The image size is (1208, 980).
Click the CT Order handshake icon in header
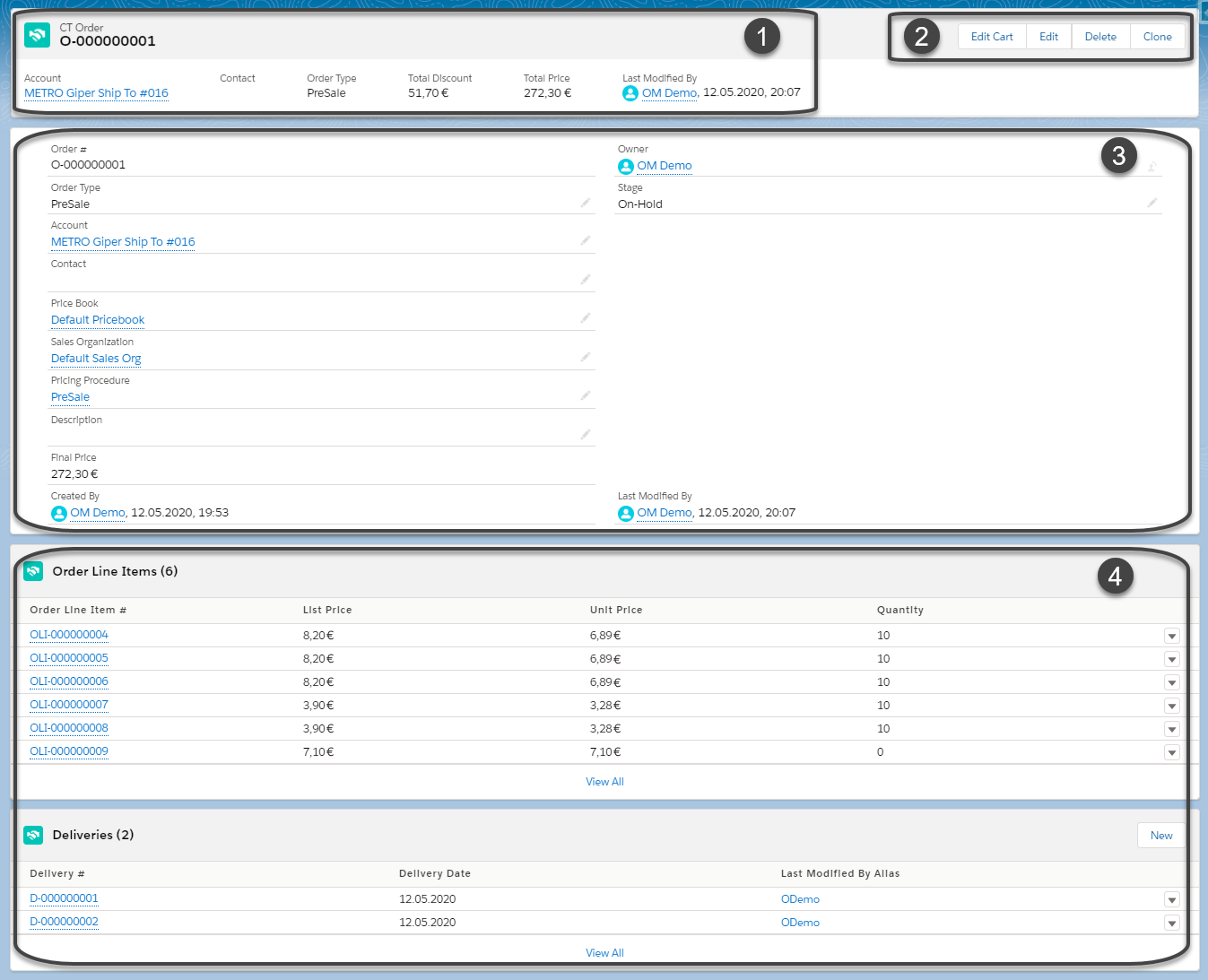click(x=37, y=35)
